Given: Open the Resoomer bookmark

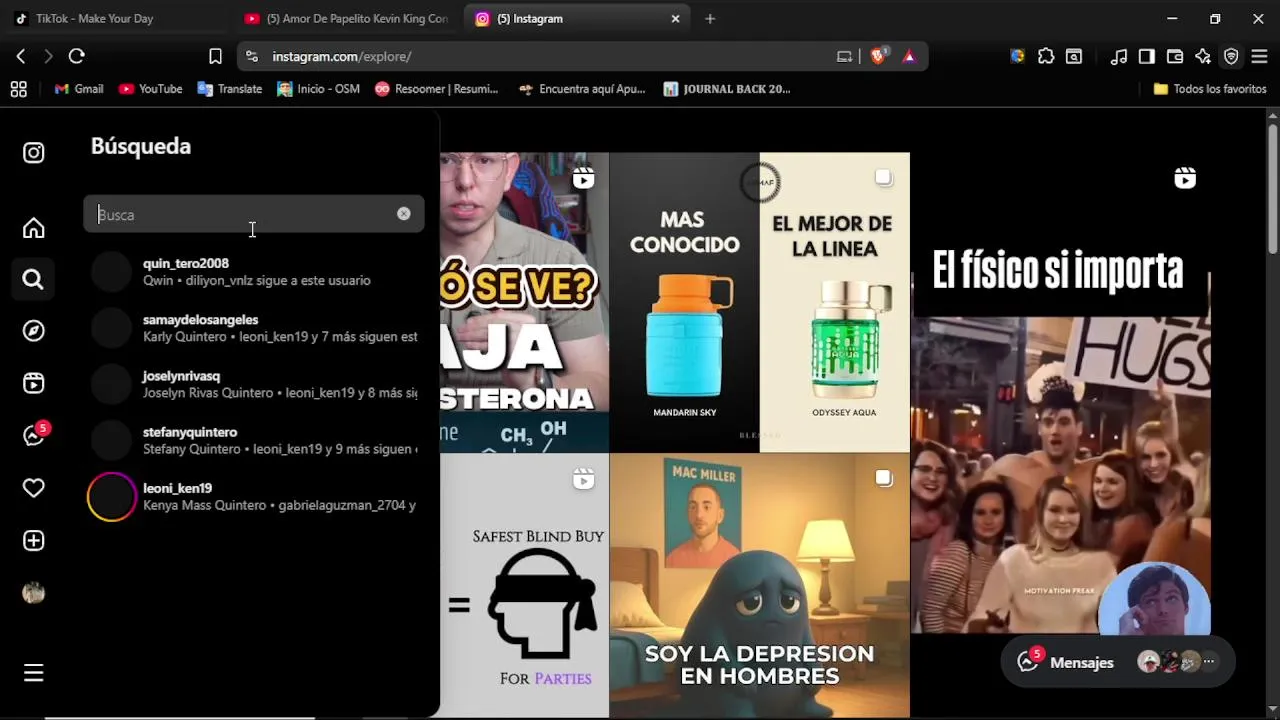Looking at the screenshot, I should click(x=436, y=89).
